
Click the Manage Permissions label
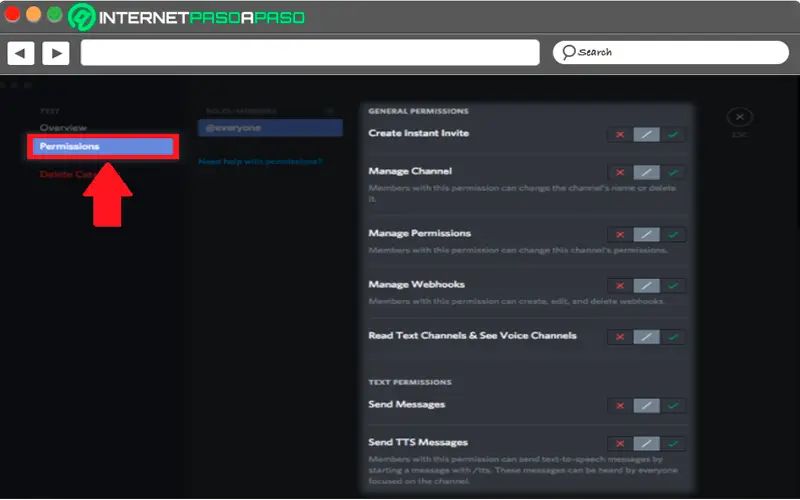coord(419,233)
